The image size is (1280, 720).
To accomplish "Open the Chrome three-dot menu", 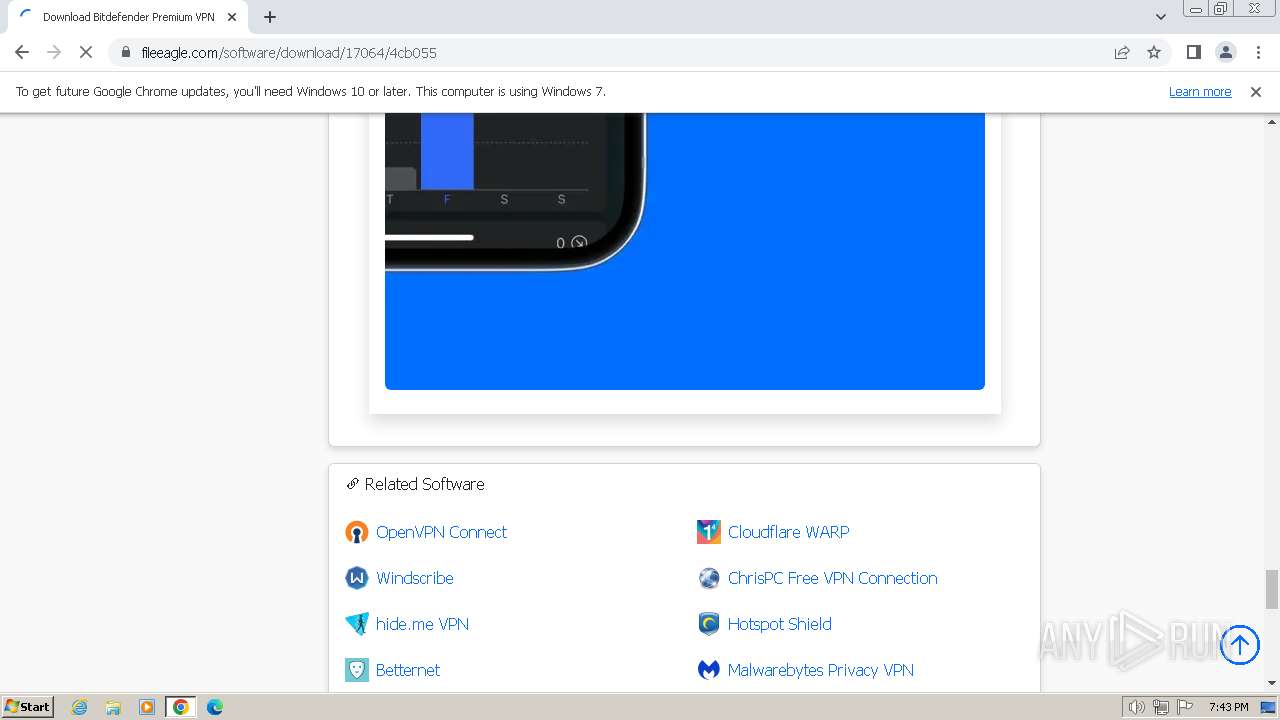I will pyautogui.click(x=1258, y=52).
